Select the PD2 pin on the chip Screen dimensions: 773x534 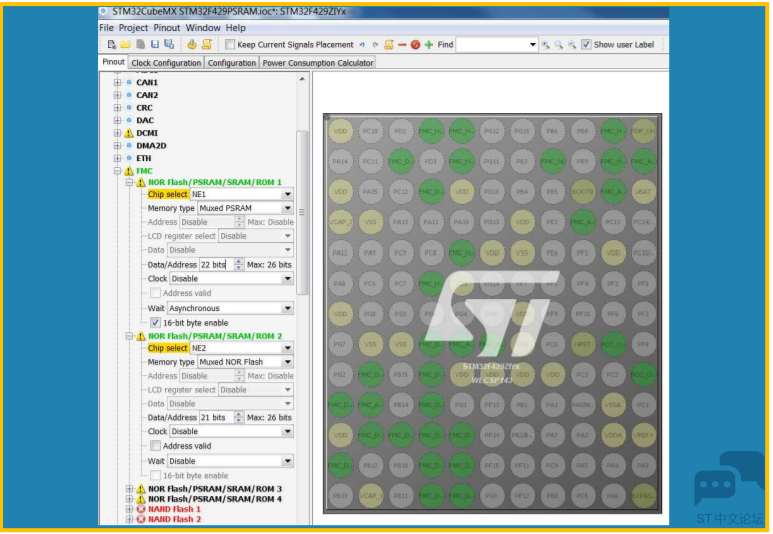click(400, 131)
